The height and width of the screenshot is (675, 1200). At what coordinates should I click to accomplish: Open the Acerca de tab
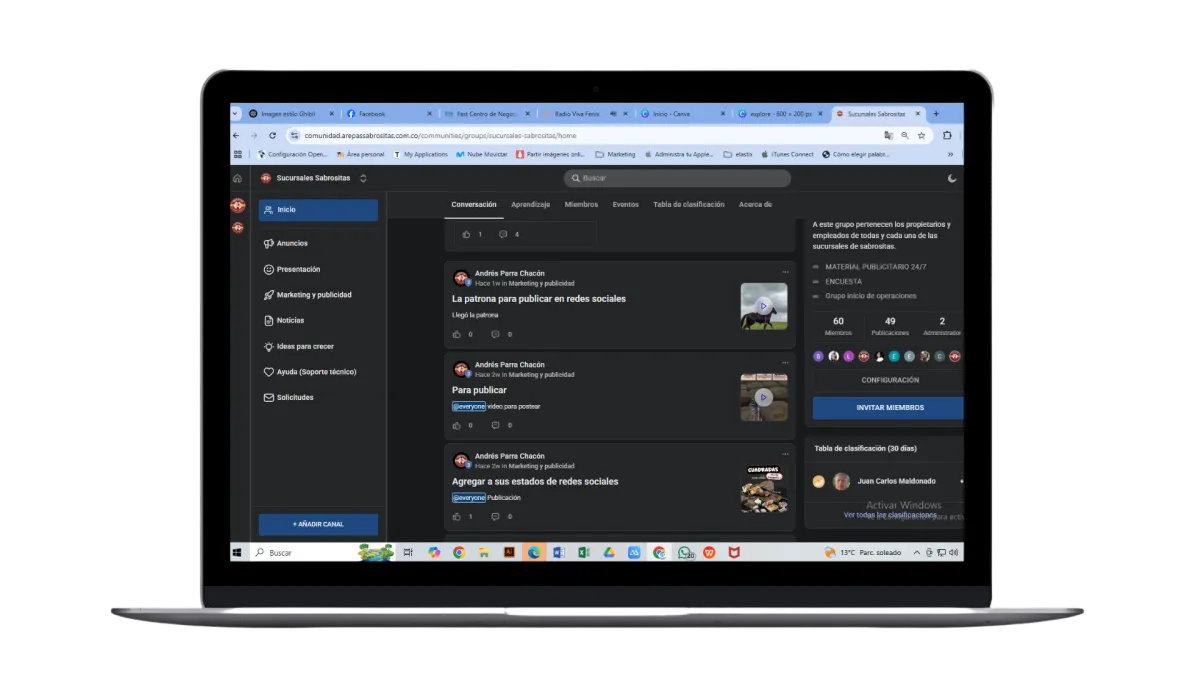point(755,205)
